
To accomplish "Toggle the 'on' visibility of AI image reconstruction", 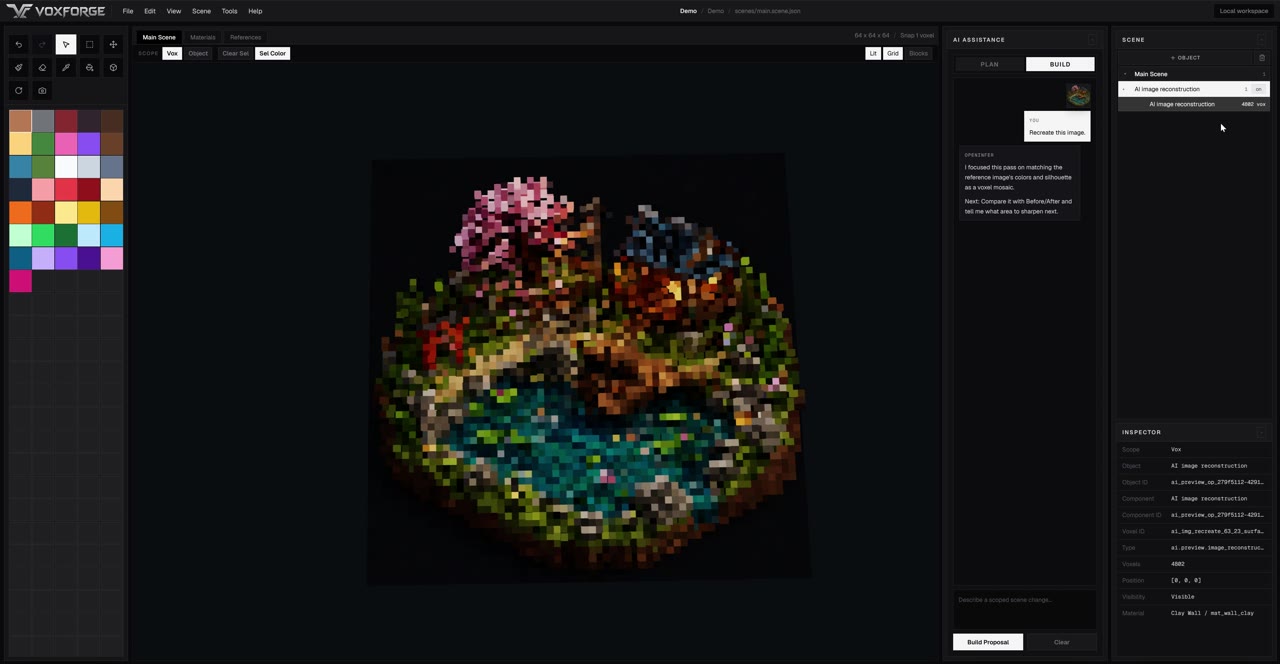I will click(1259, 89).
